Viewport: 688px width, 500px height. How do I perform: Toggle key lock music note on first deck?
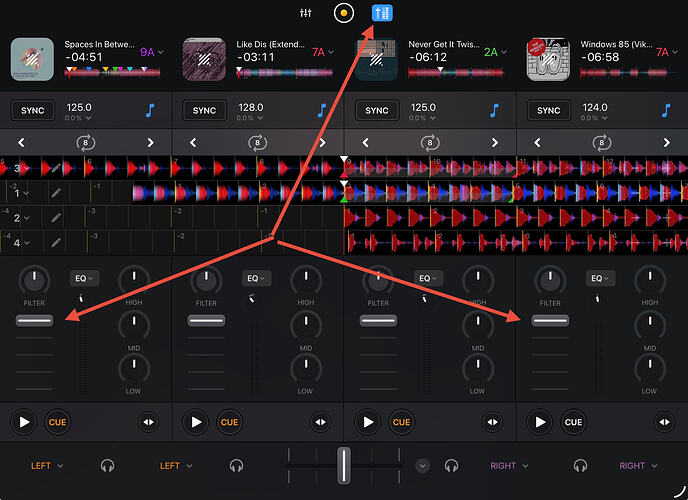tap(150, 110)
